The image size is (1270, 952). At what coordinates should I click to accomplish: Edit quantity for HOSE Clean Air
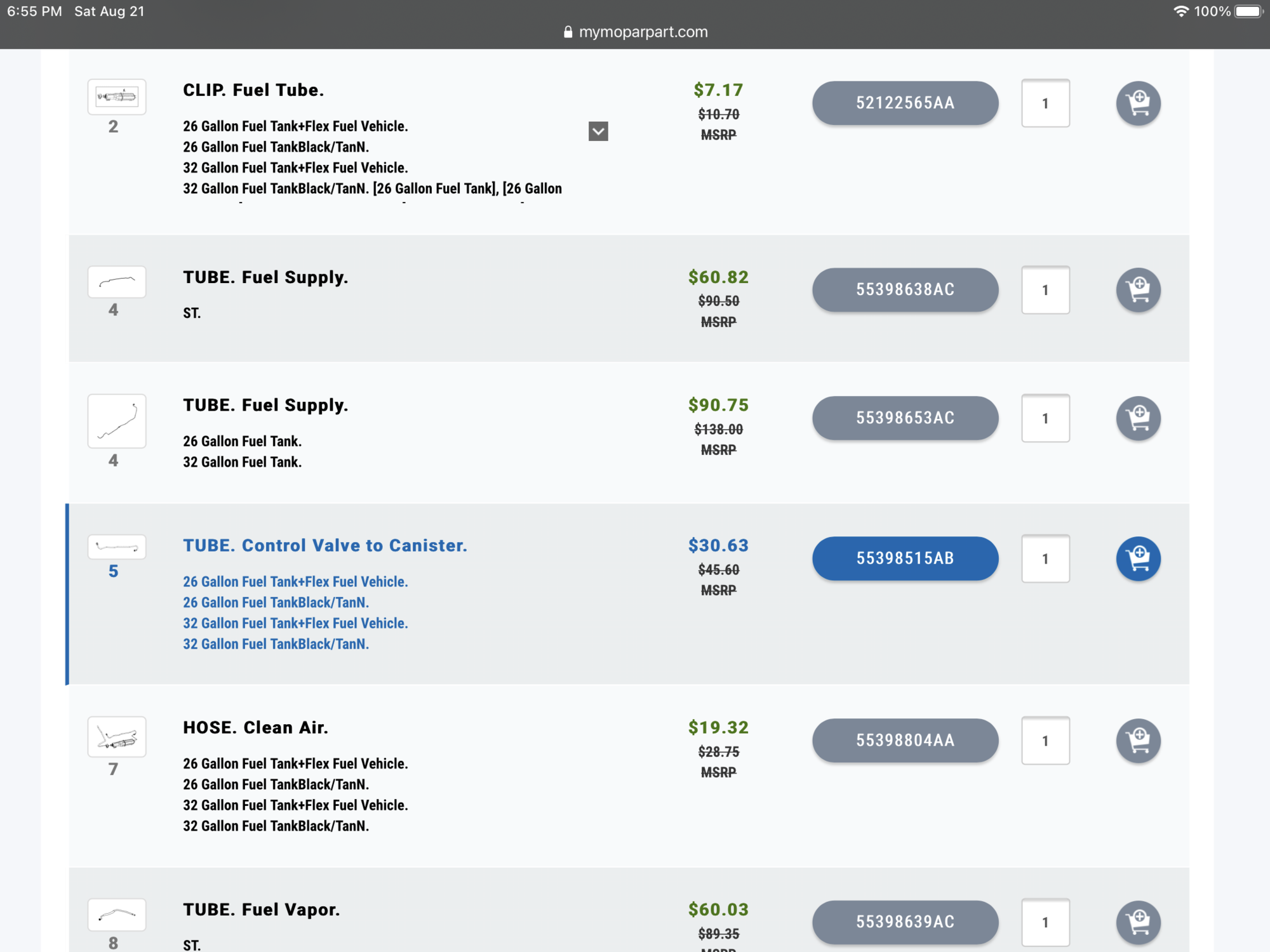coord(1045,741)
